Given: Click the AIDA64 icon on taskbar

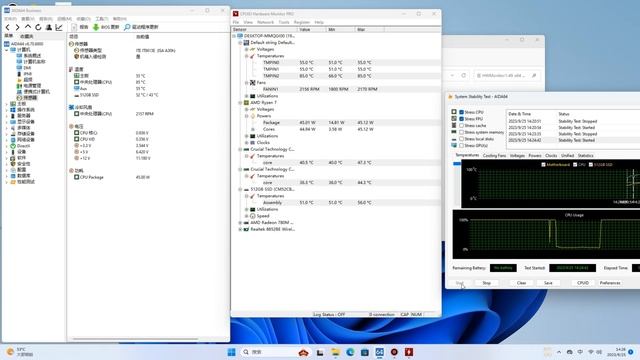Looking at the screenshot, I should (x=380, y=352).
